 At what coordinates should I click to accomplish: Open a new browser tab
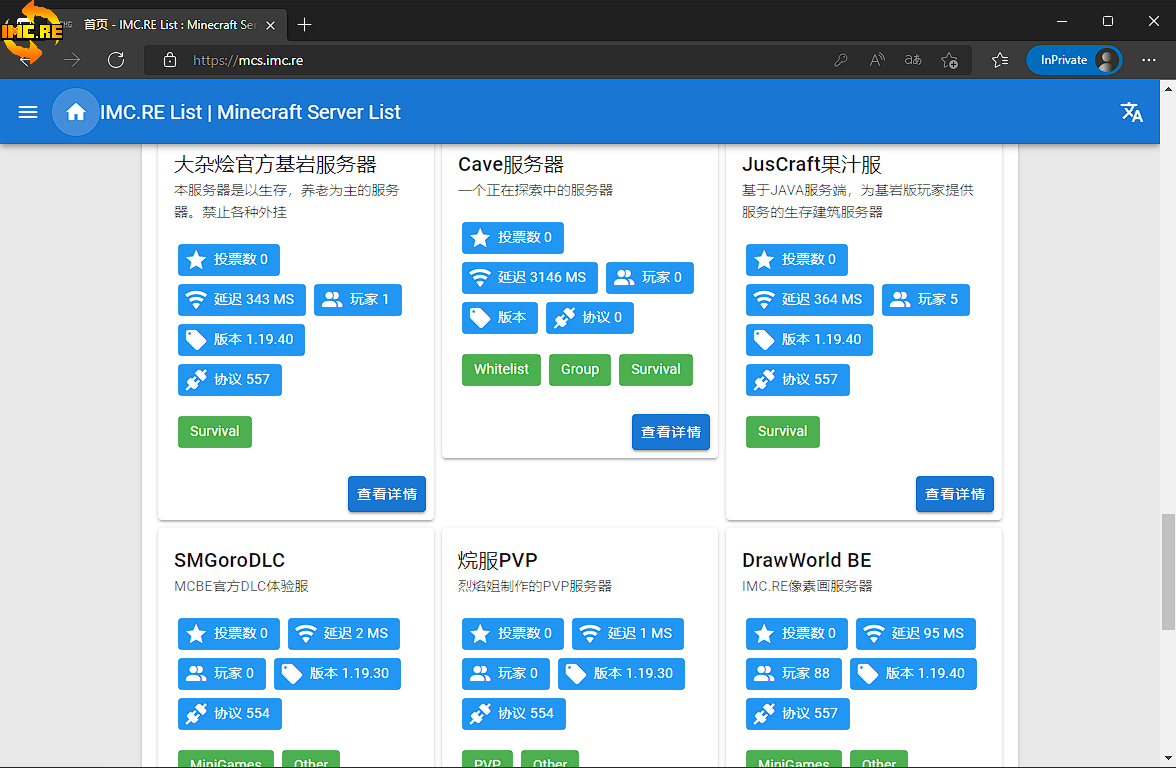[x=305, y=24]
